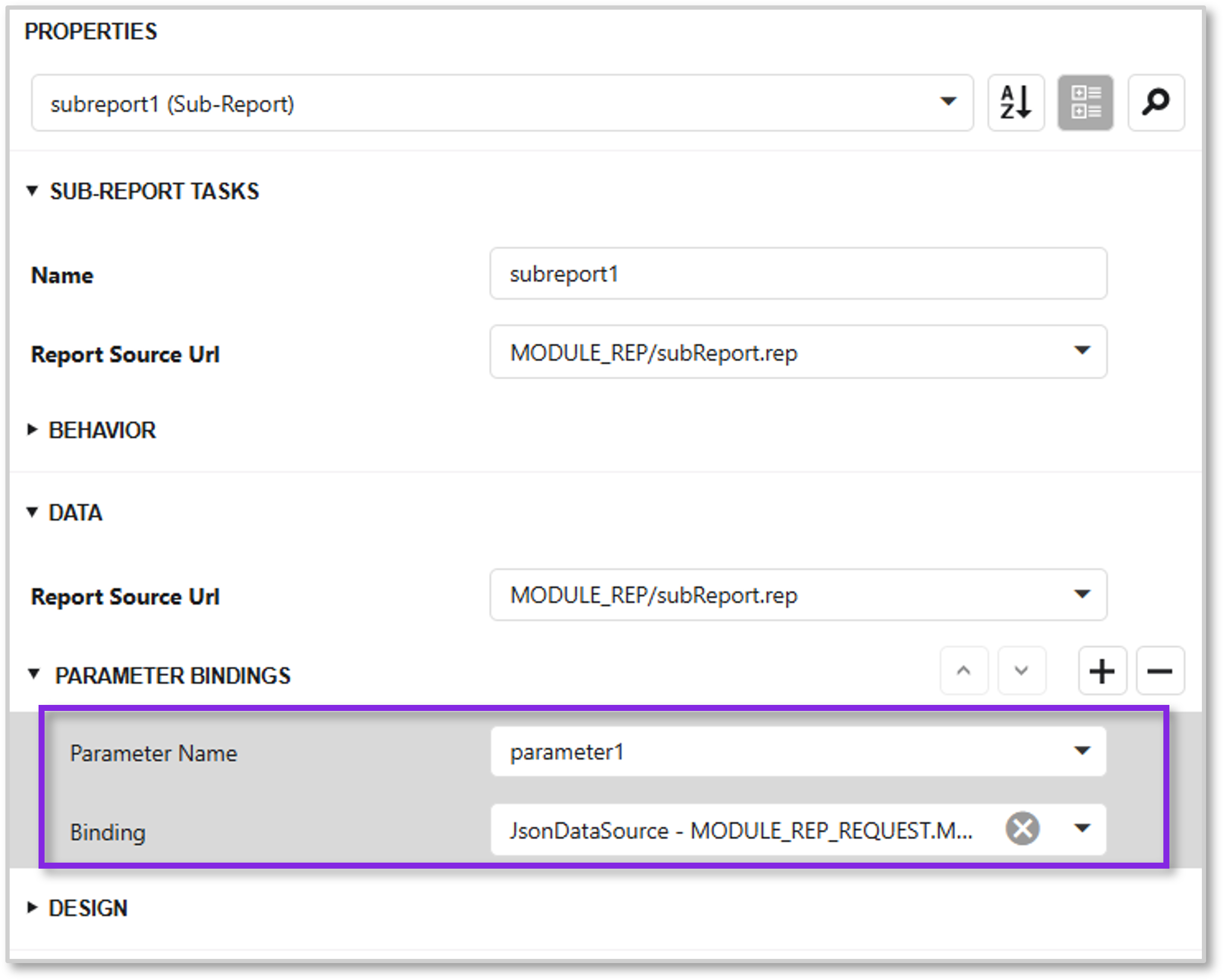Collapse the PARAMETER BINDINGS section
This screenshot has width=1223, height=980.
tap(34, 675)
